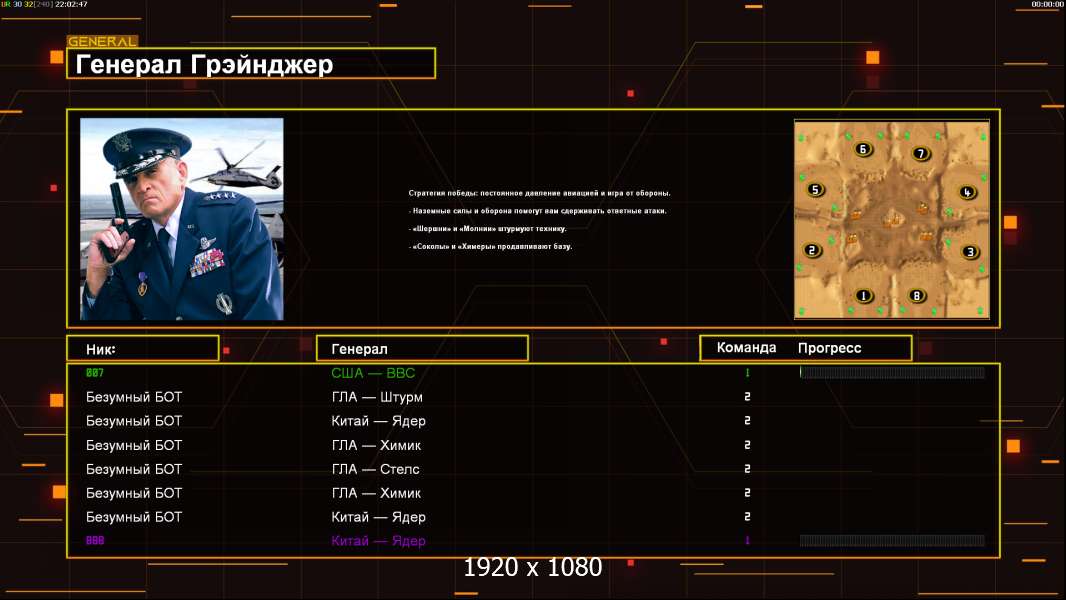Screen dimensions: 1066x600
Task: Click the 'Генерал Грэйнджер' title box
Action: coord(251,63)
